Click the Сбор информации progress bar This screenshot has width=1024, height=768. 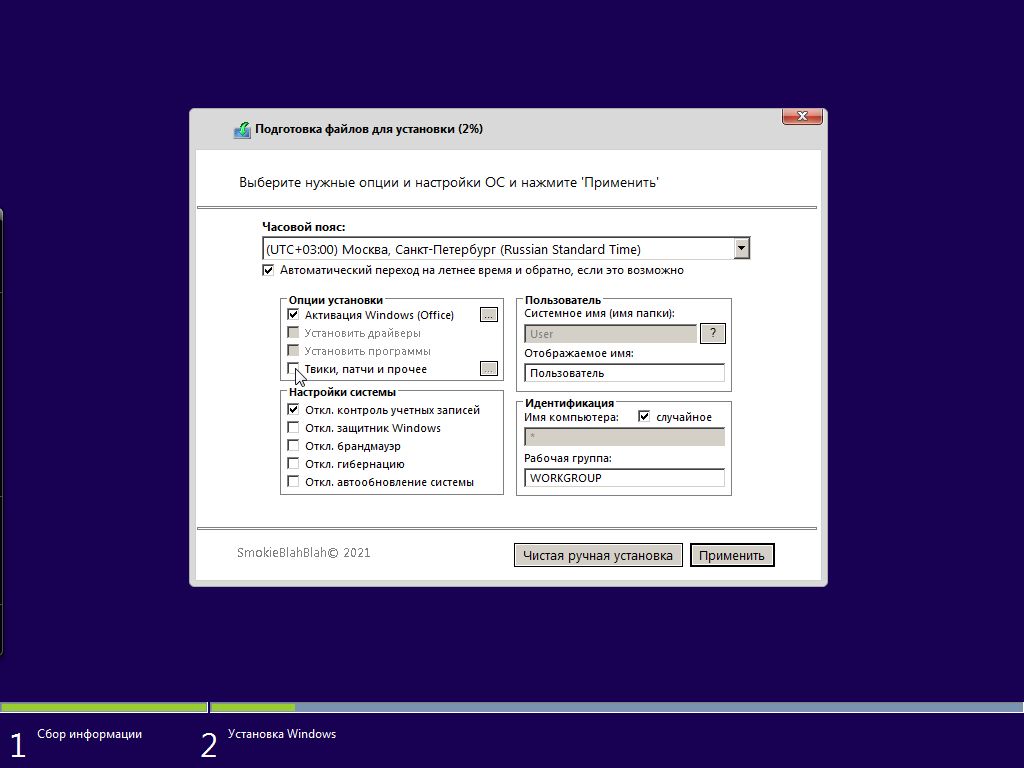point(104,707)
